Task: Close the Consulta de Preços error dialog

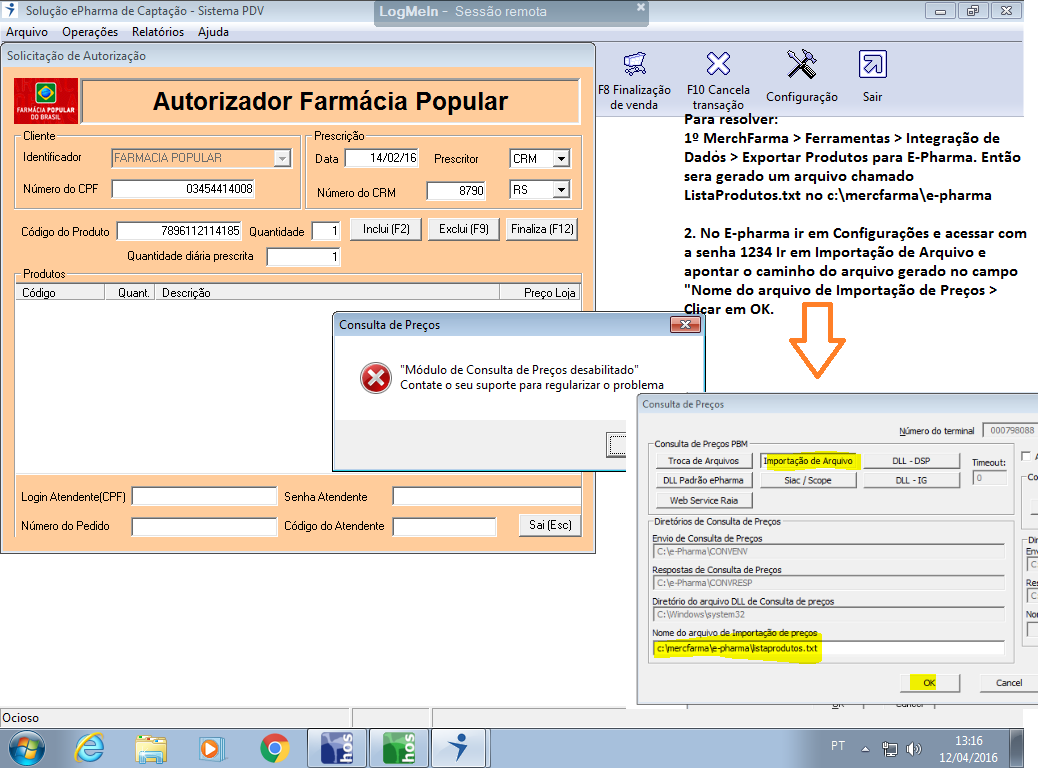Action: [x=685, y=325]
